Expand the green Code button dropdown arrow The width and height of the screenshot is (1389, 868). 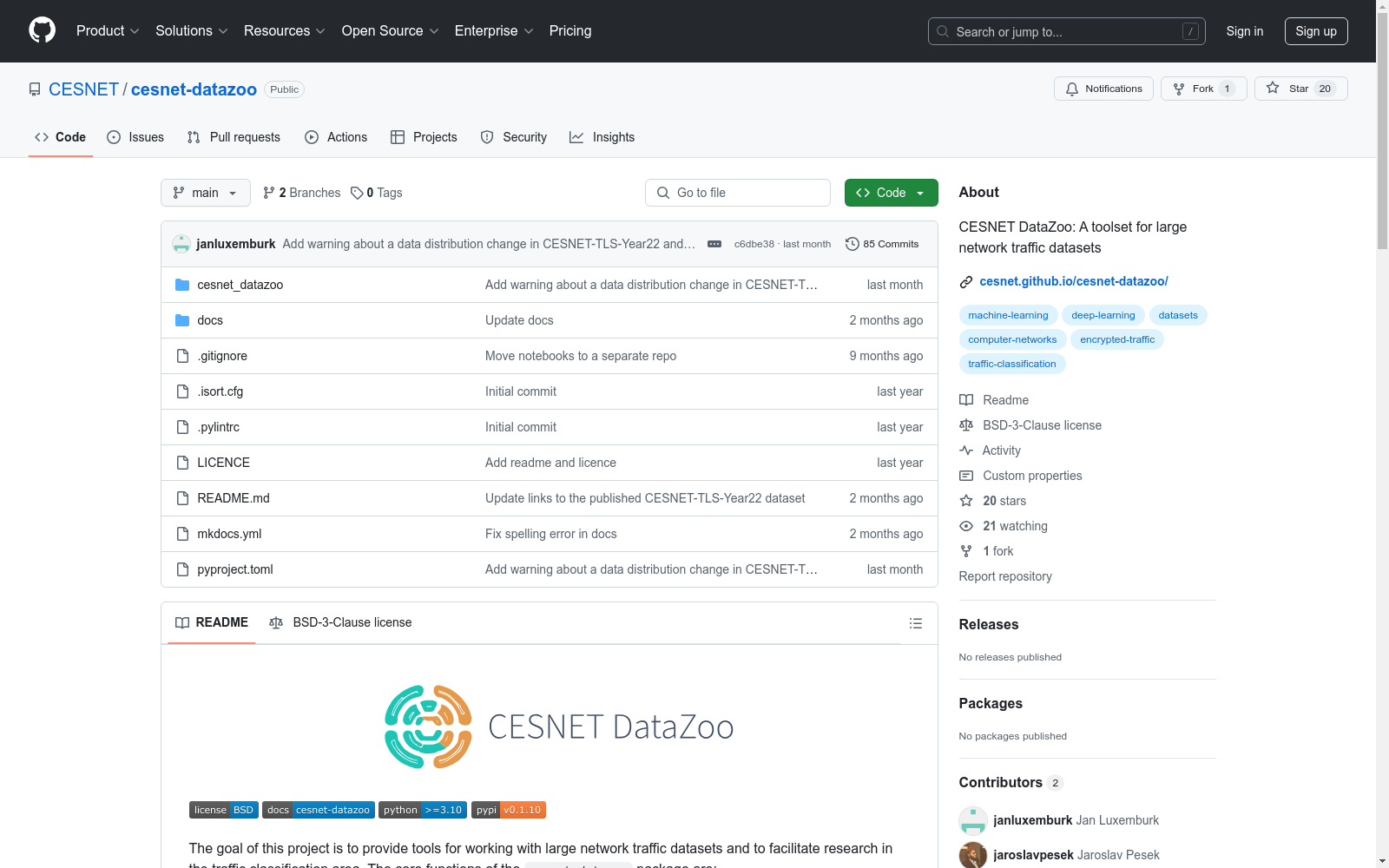[921, 192]
